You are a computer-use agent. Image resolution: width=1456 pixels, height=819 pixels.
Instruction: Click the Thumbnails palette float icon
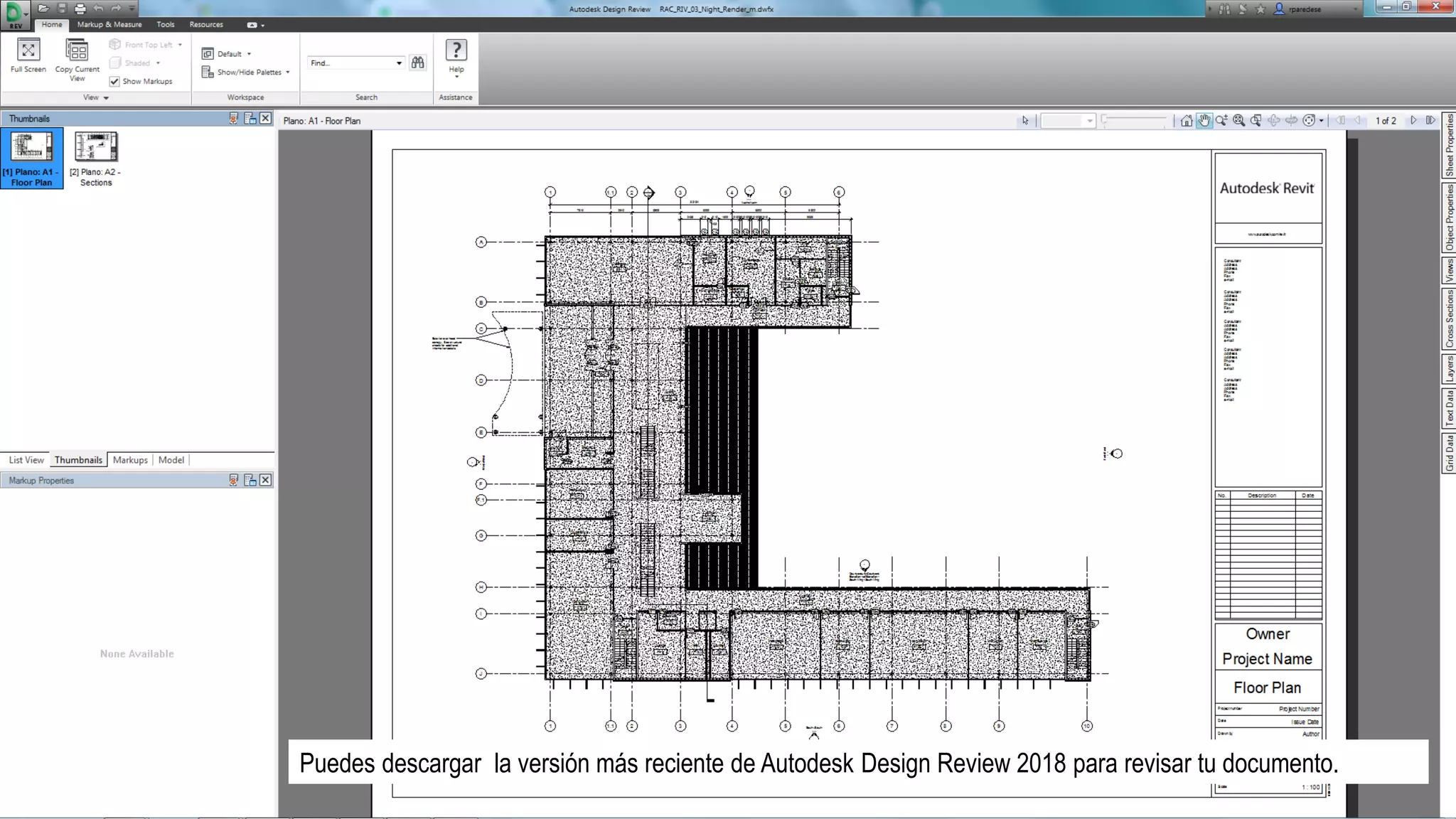(250, 119)
